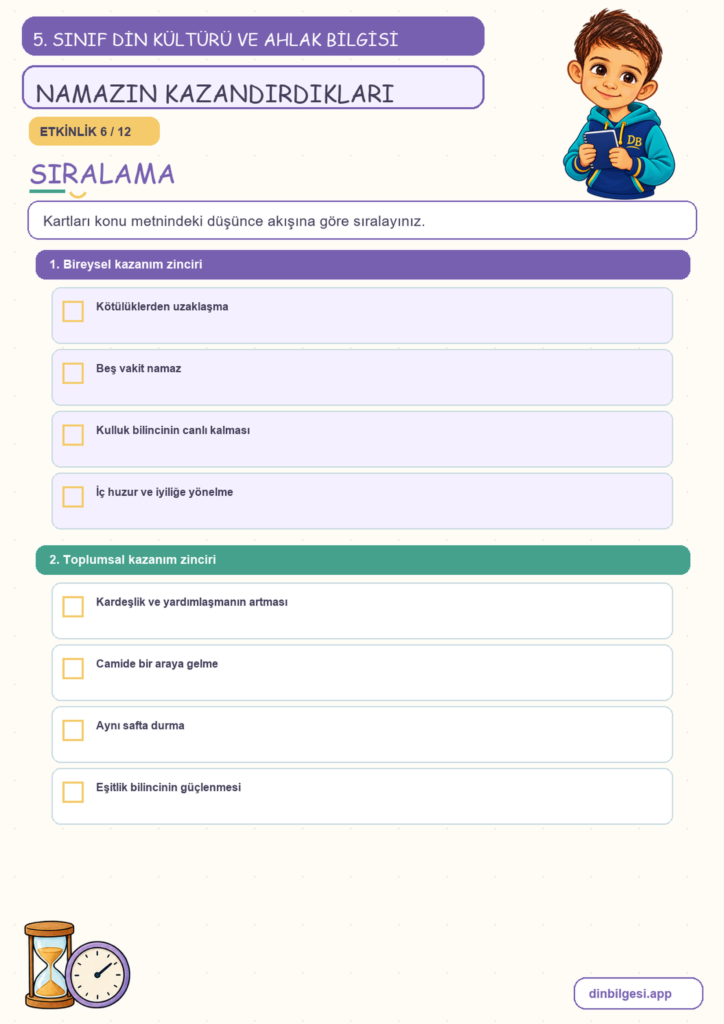Screen dimensions: 724x1024
Task: Click the Bireysel kazanım zinciri header
Action: pyautogui.click(x=362, y=264)
